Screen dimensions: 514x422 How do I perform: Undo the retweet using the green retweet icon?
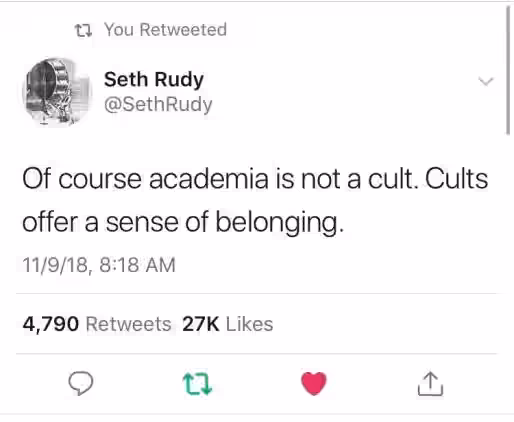(197, 384)
